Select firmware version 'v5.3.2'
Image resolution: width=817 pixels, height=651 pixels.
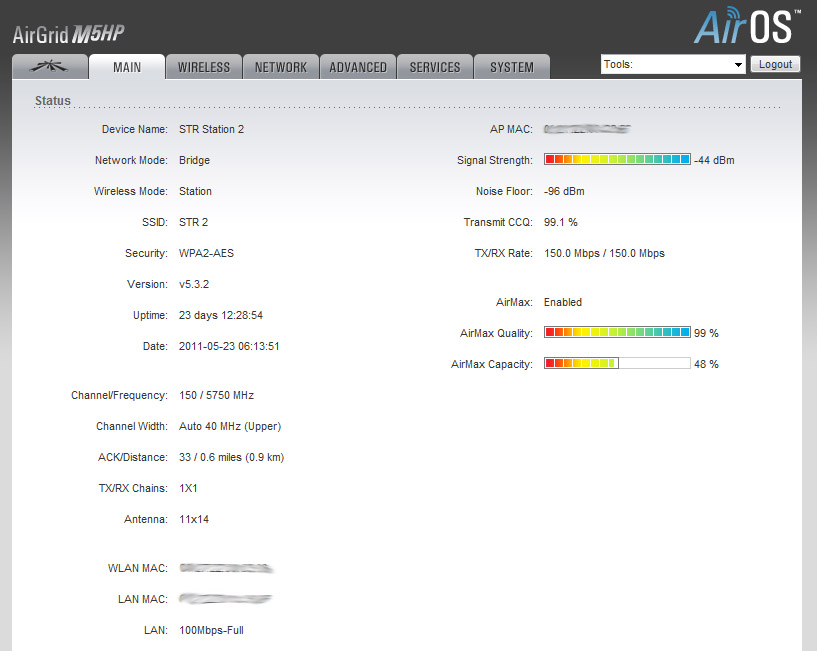point(194,284)
